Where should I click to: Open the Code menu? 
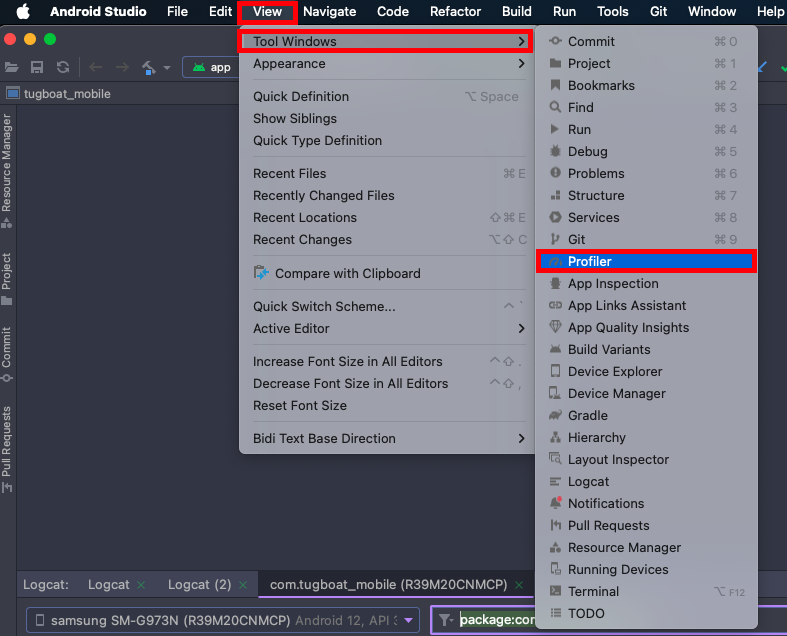[x=393, y=11]
